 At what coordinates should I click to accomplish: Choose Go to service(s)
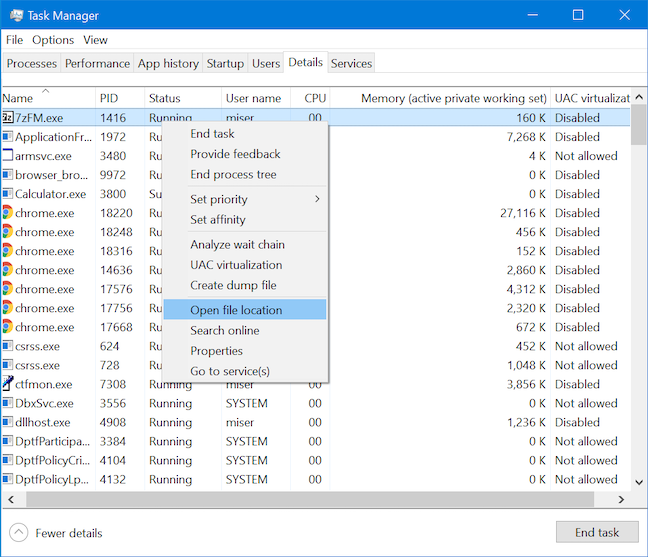coord(245,371)
